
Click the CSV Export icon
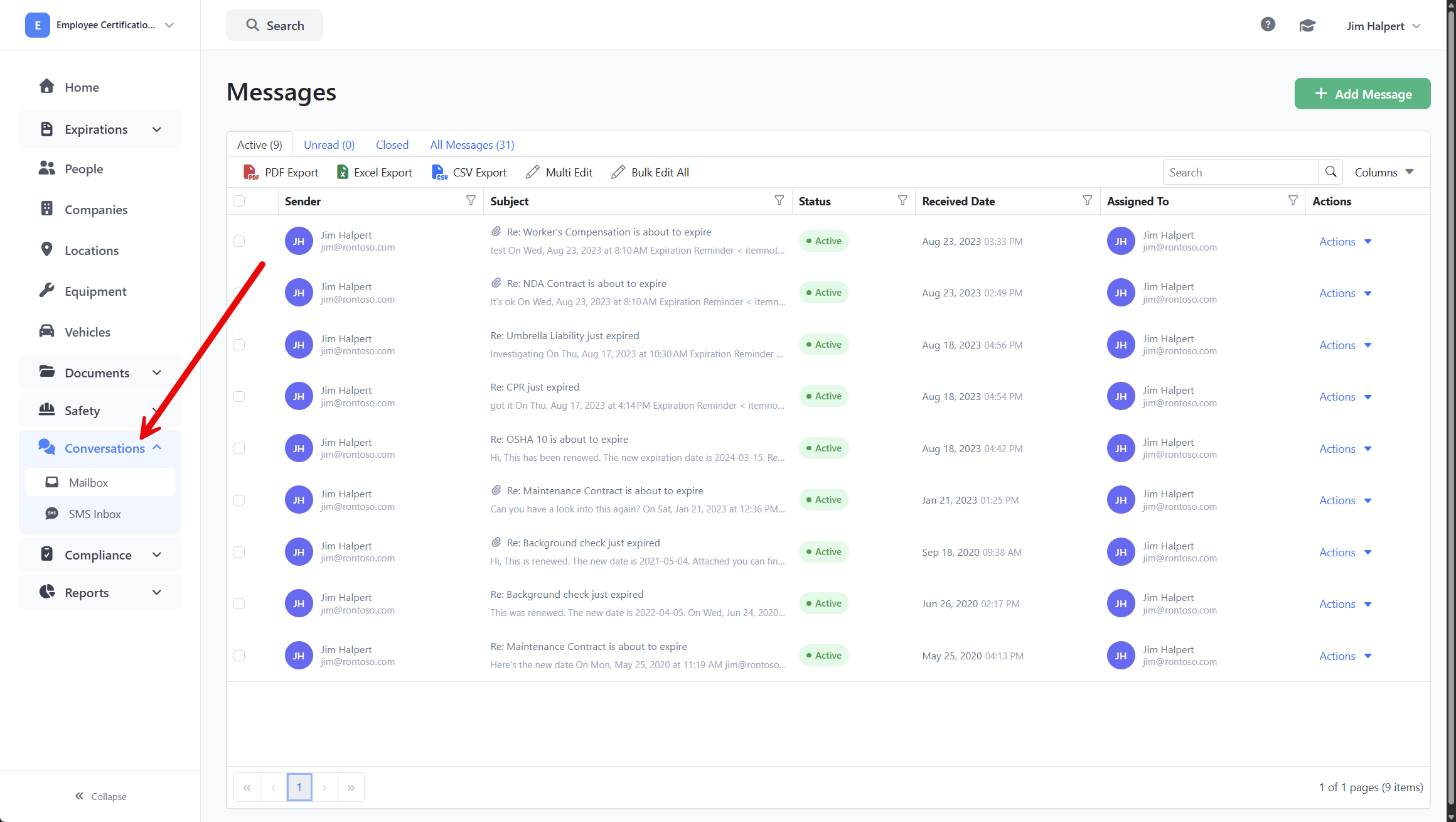click(439, 172)
